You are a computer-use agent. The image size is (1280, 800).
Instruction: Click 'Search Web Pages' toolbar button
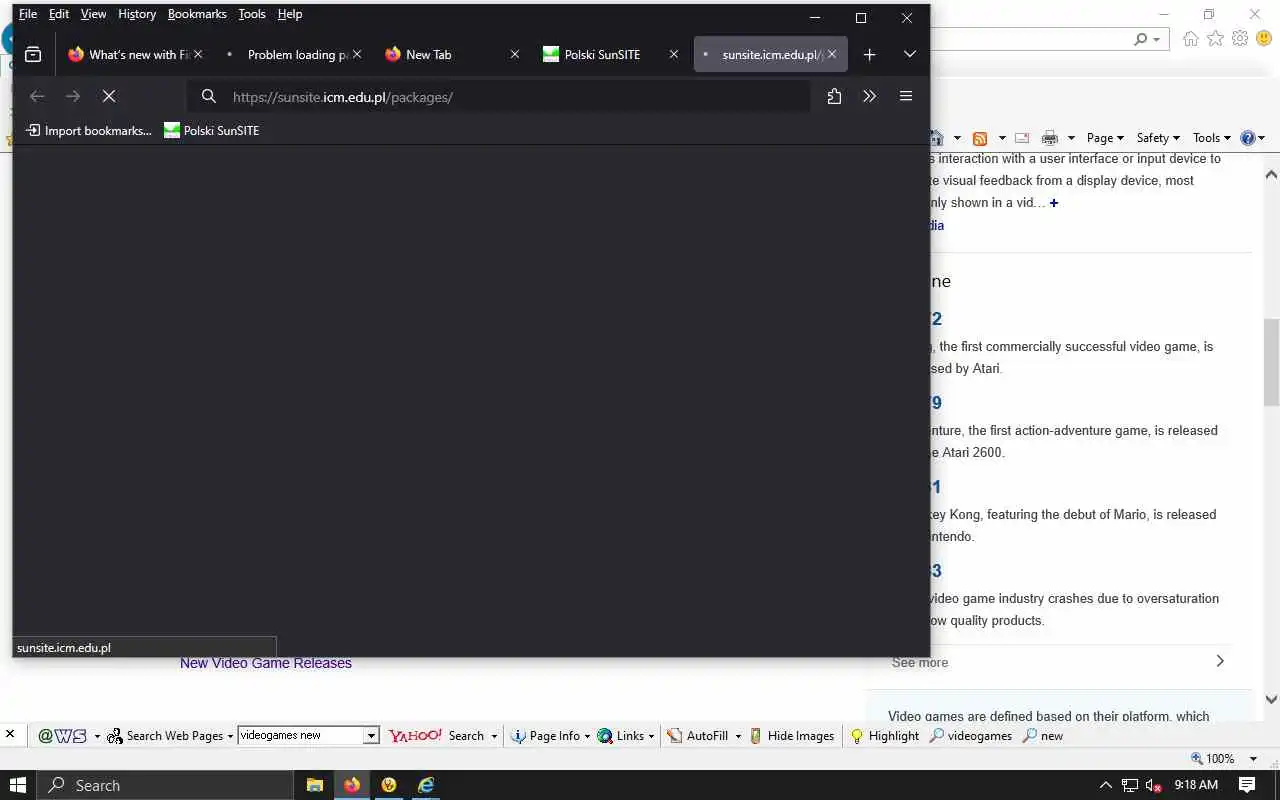(171, 736)
